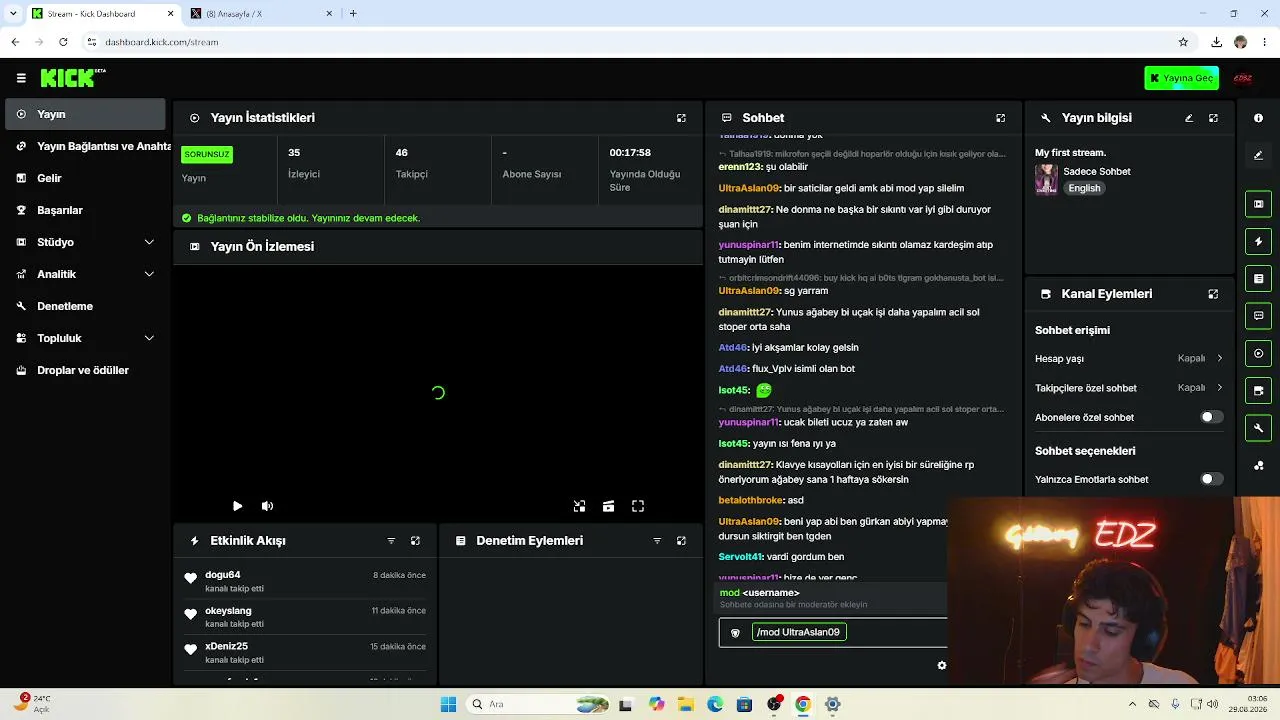This screenshot has height=720, width=1280.
Task: Open the Windows Start menu
Action: (x=448, y=704)
